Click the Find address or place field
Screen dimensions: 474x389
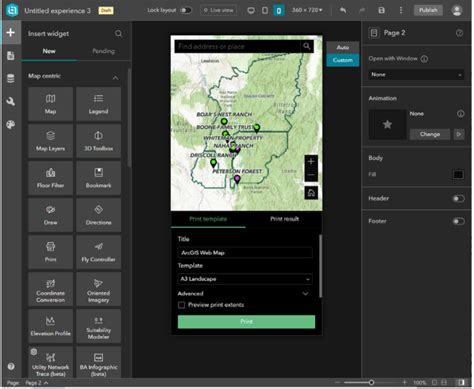pyautogui.click(x=237, y=47)
